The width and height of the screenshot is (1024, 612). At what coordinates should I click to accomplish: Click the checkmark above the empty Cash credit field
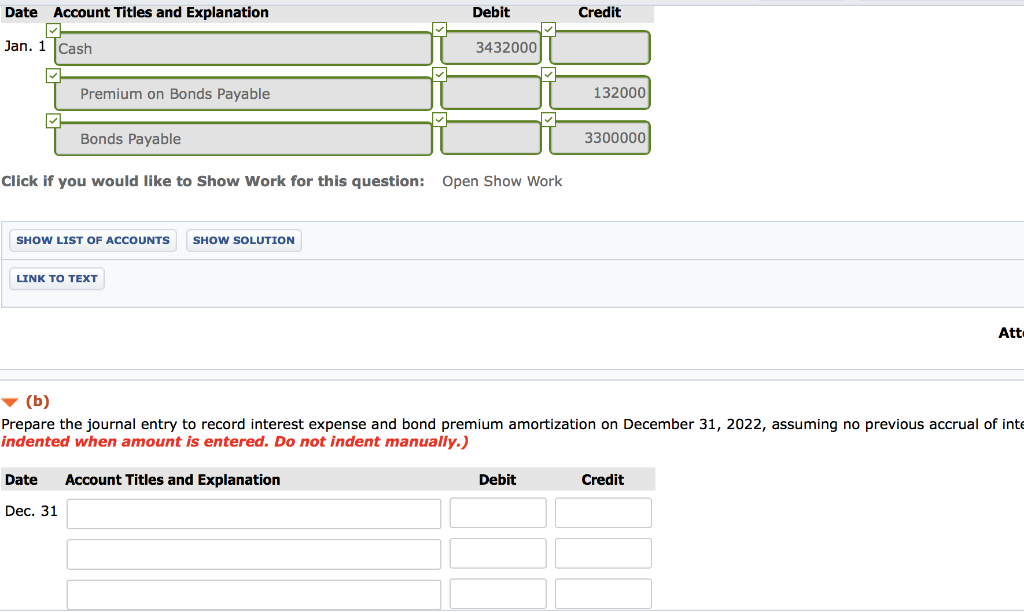(548, 29)
